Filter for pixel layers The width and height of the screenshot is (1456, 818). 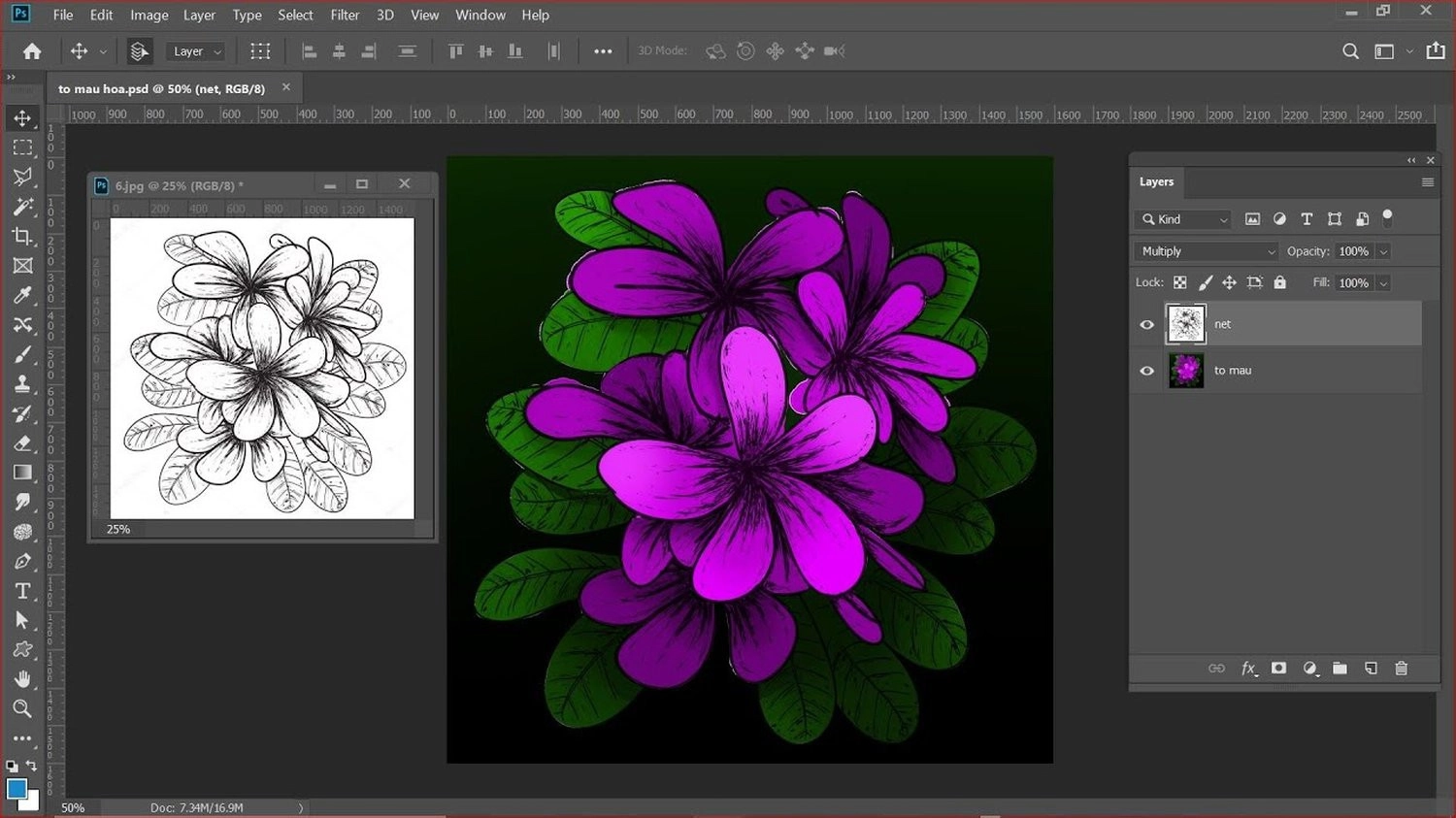[1252, 219]
